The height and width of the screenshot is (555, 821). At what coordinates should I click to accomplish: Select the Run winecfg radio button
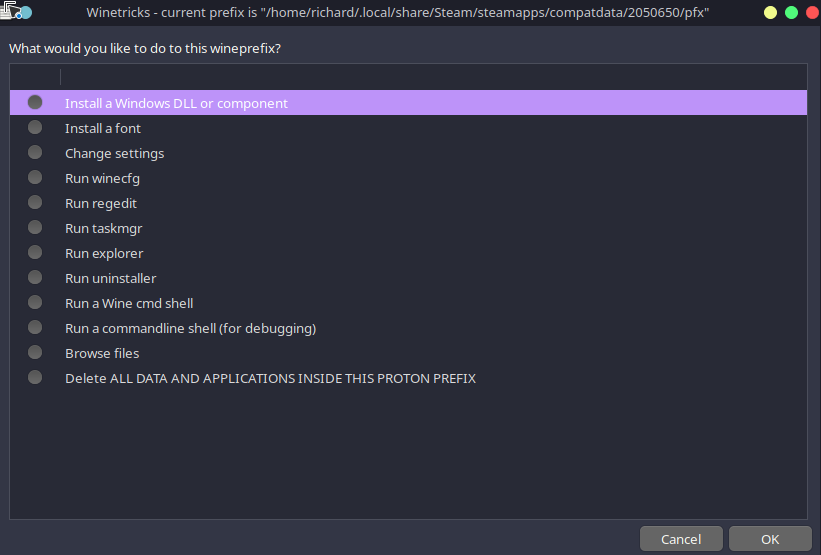tap(35, 177)
